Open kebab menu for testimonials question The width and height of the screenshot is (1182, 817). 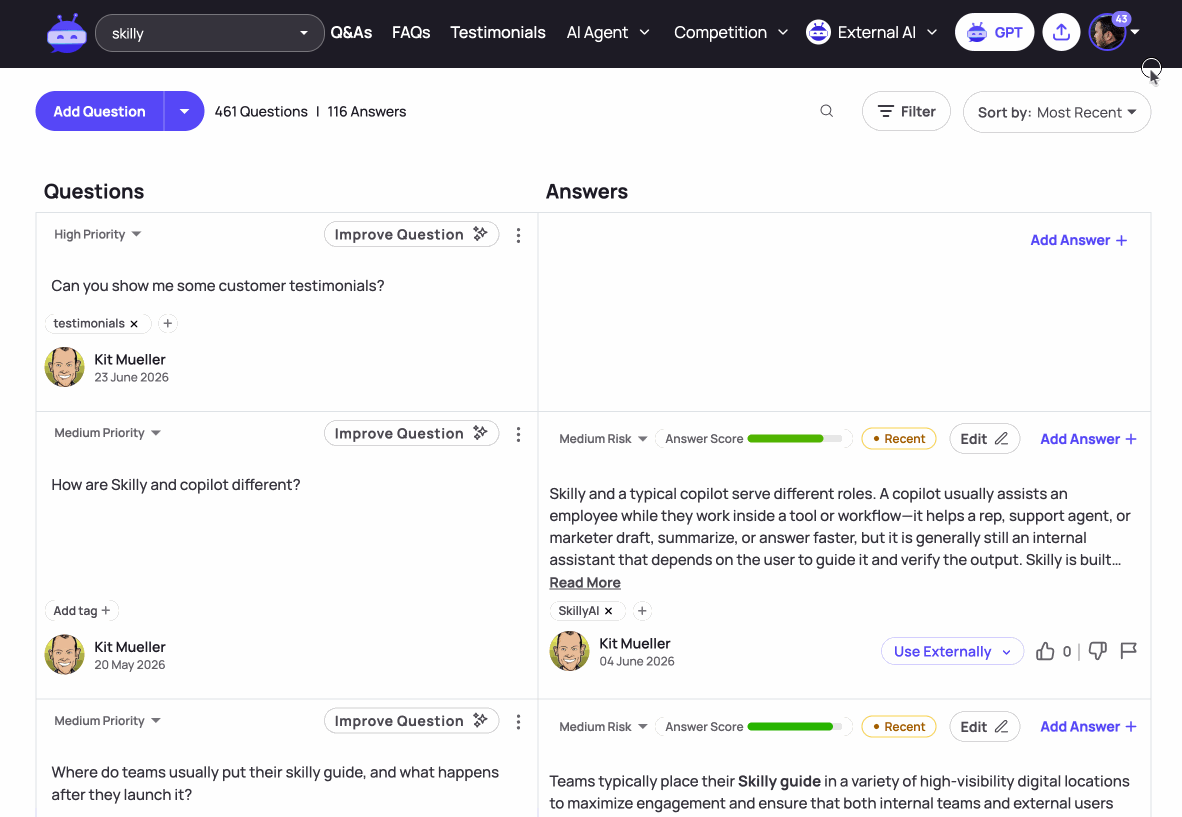[x=518, y=235]
